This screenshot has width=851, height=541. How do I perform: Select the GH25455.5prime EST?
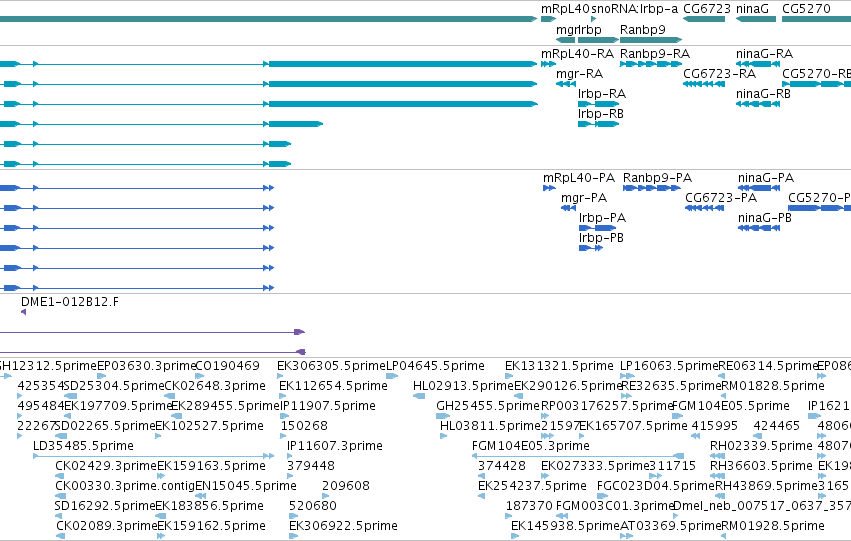pyautogui.click(x=443, y=416)
